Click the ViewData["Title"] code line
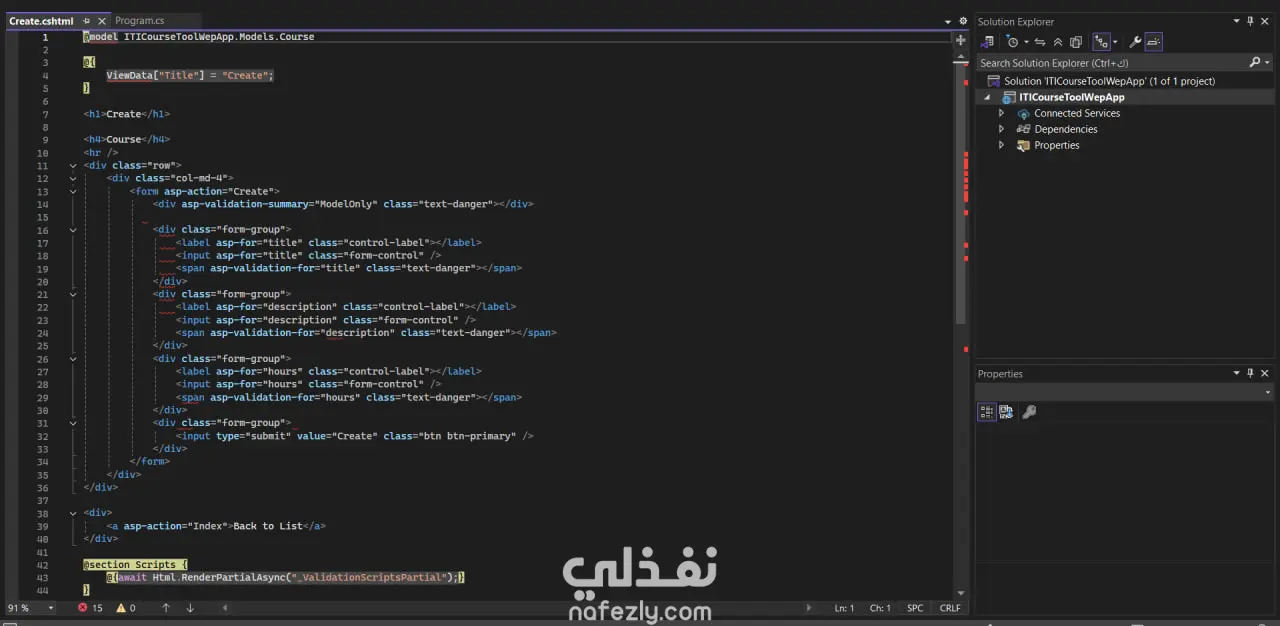 click(190, 75)
